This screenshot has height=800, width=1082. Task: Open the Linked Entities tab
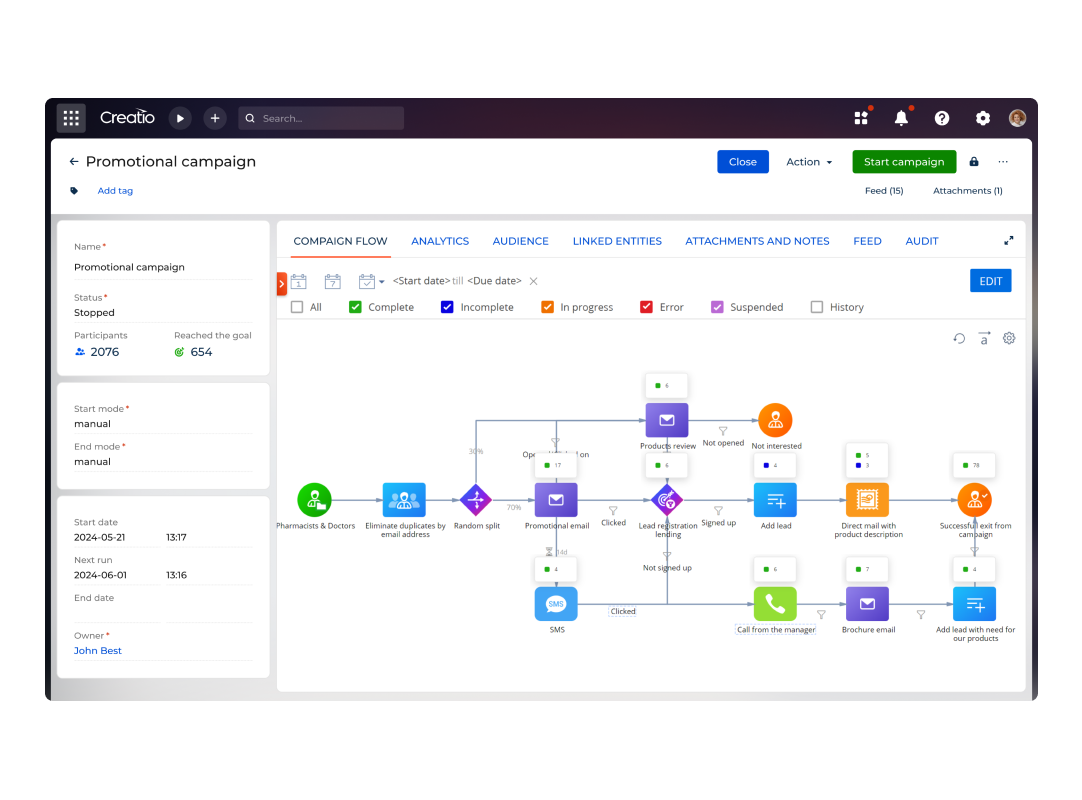[617, 241]
